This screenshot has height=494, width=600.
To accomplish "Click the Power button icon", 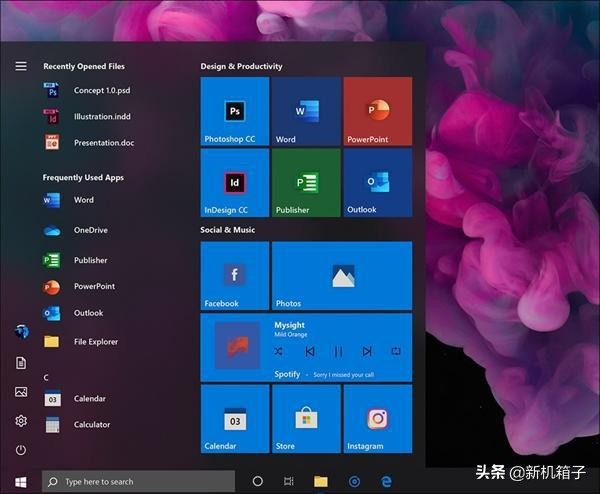I will [21, 450].
